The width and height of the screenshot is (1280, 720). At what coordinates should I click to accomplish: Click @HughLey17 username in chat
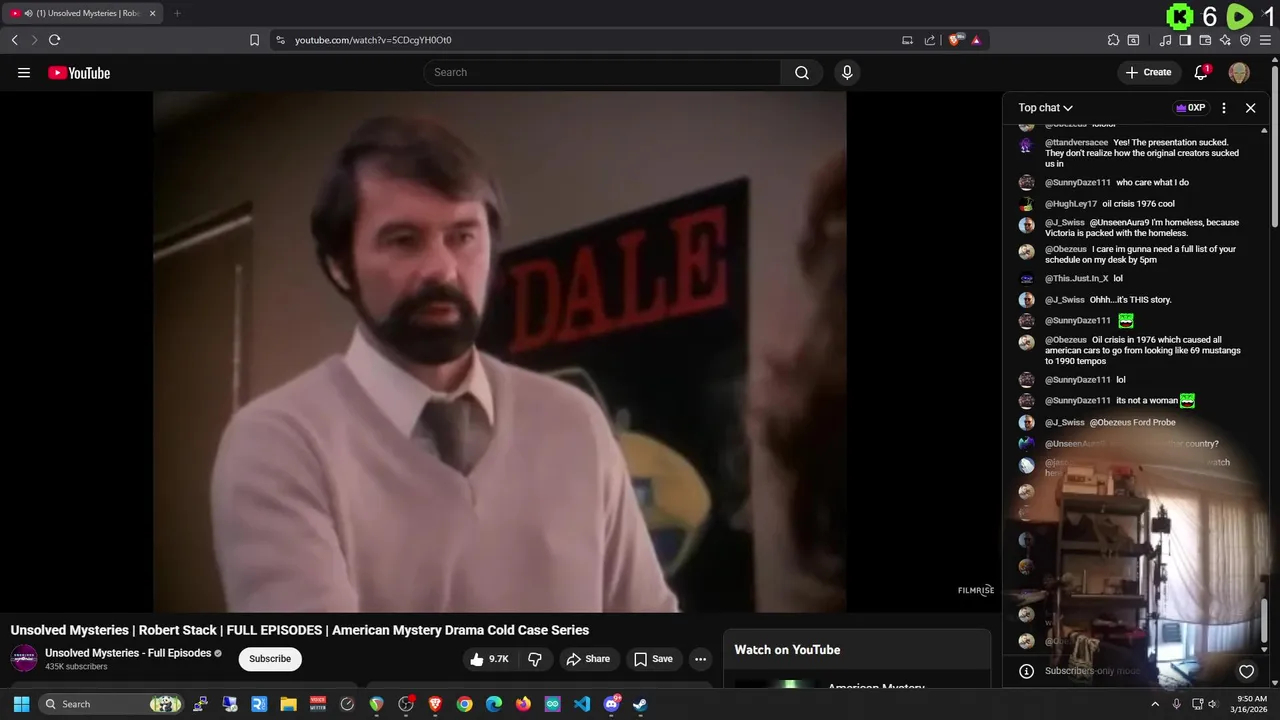1071,204
